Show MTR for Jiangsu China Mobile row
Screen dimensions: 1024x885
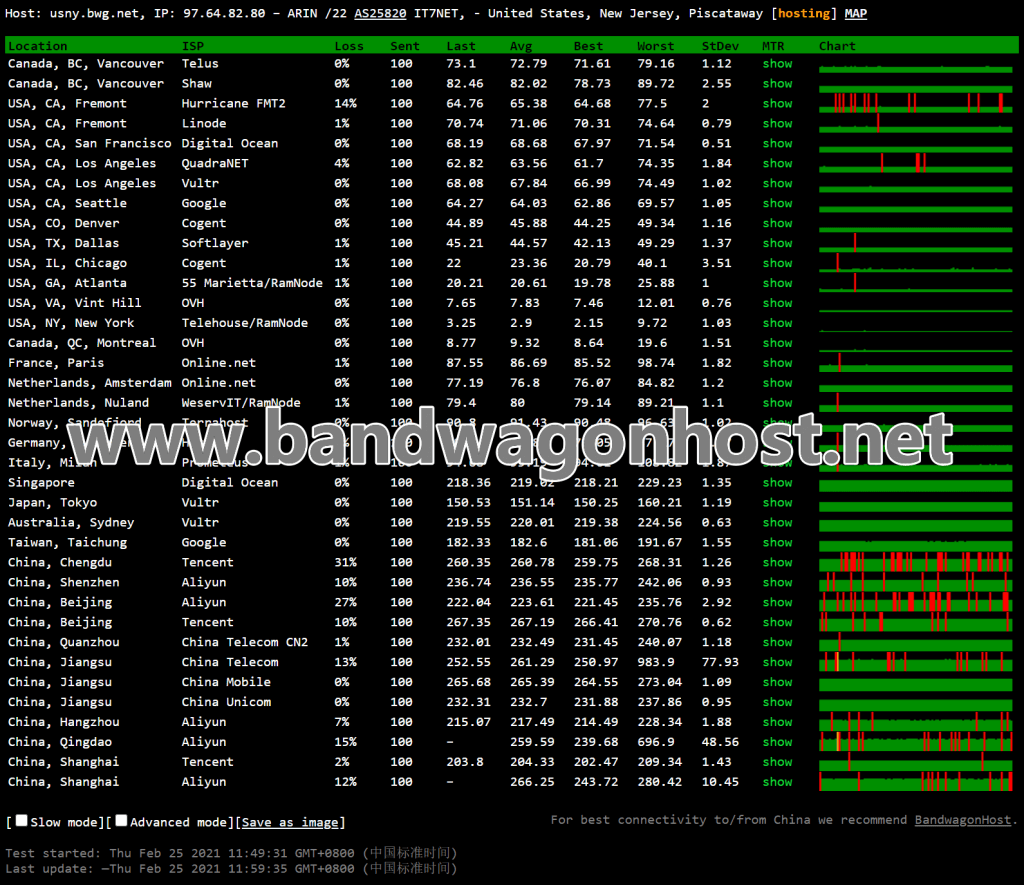[x=777, y=682]
